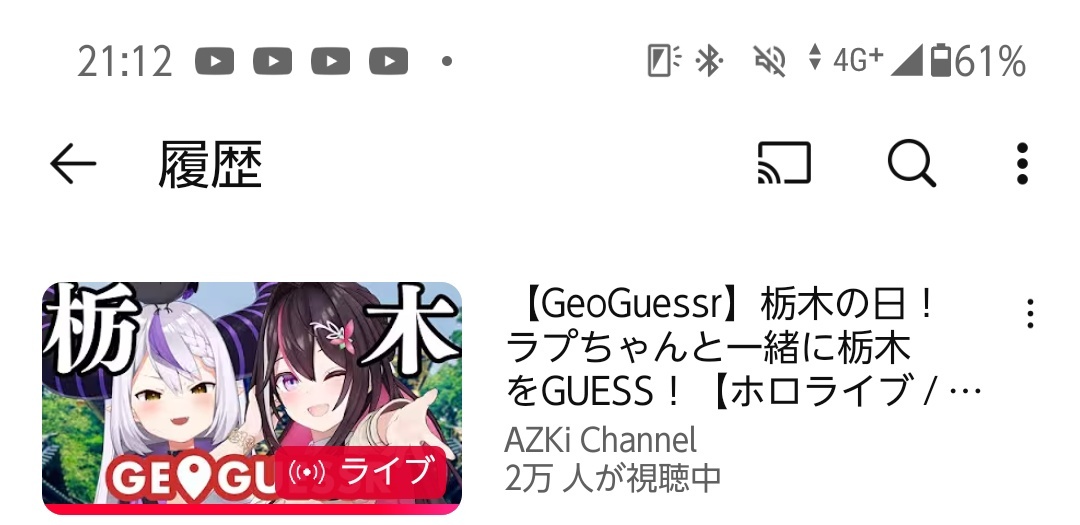Tap the Bluetooth status icon
The image size is (1080, 525).
[708, 61]
